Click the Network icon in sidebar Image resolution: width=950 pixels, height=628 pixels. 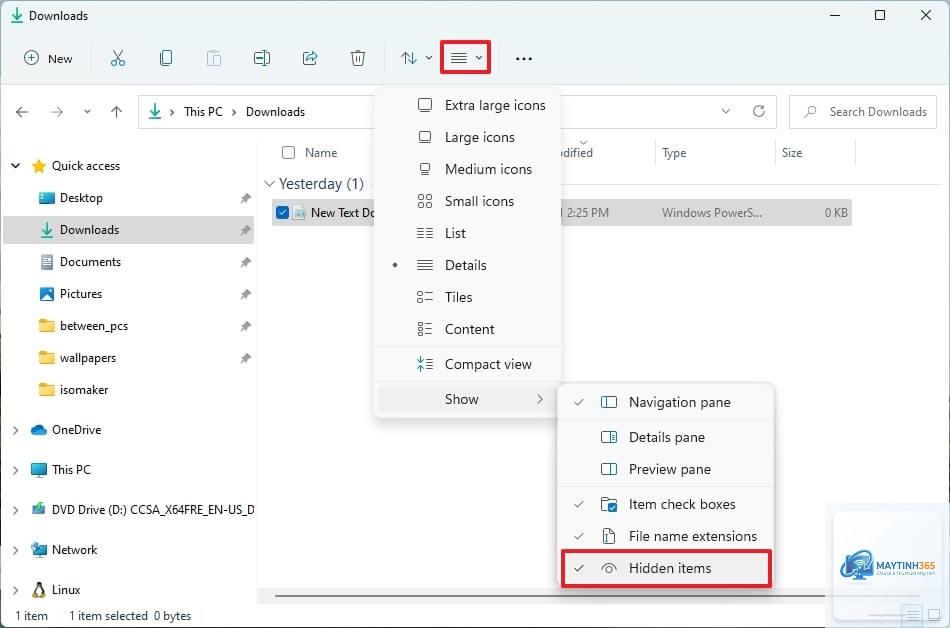click(39, 550)
